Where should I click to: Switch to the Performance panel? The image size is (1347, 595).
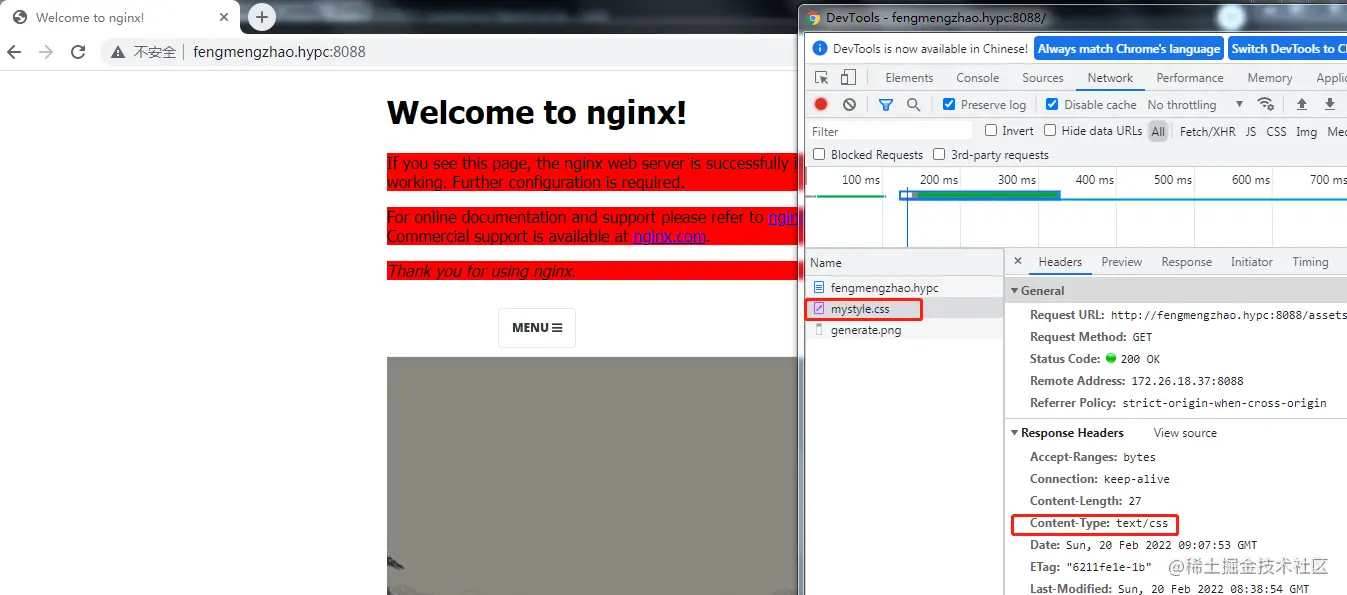tap(1189, 78)
